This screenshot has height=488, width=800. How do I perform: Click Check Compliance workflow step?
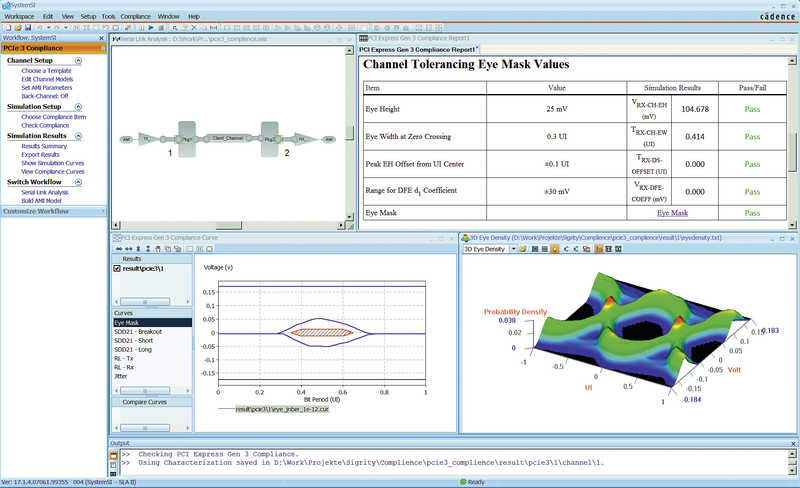point(45,126)
